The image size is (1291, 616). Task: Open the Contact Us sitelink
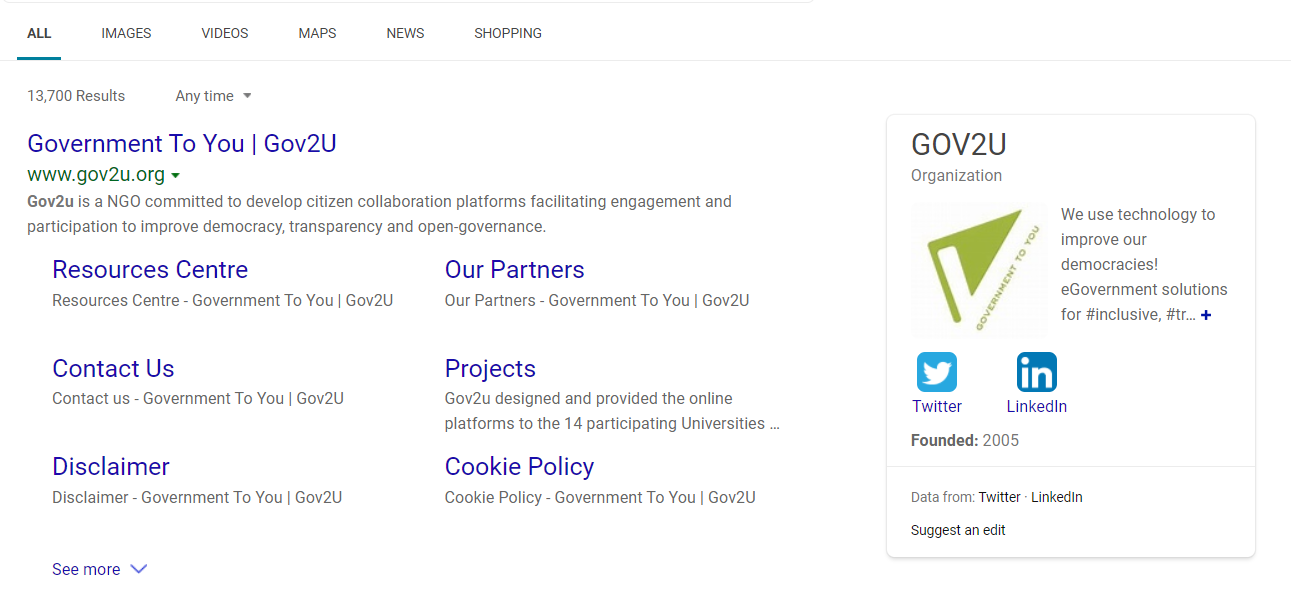113,369
